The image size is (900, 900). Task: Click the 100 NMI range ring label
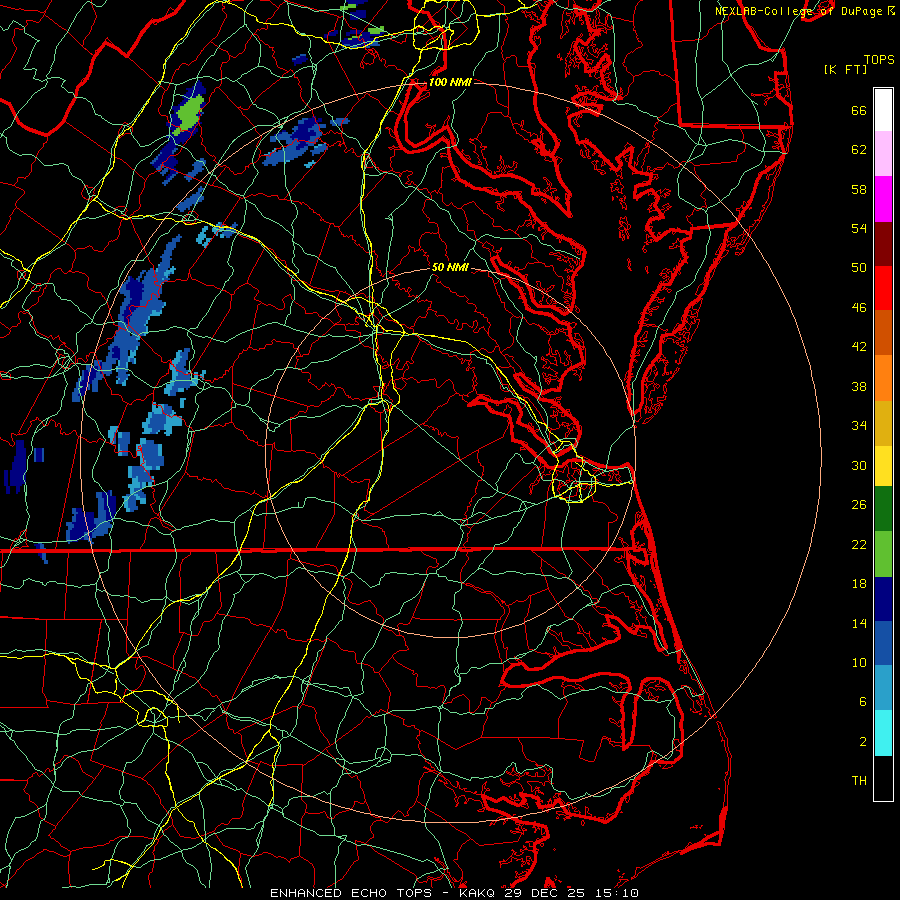[450, 82]
